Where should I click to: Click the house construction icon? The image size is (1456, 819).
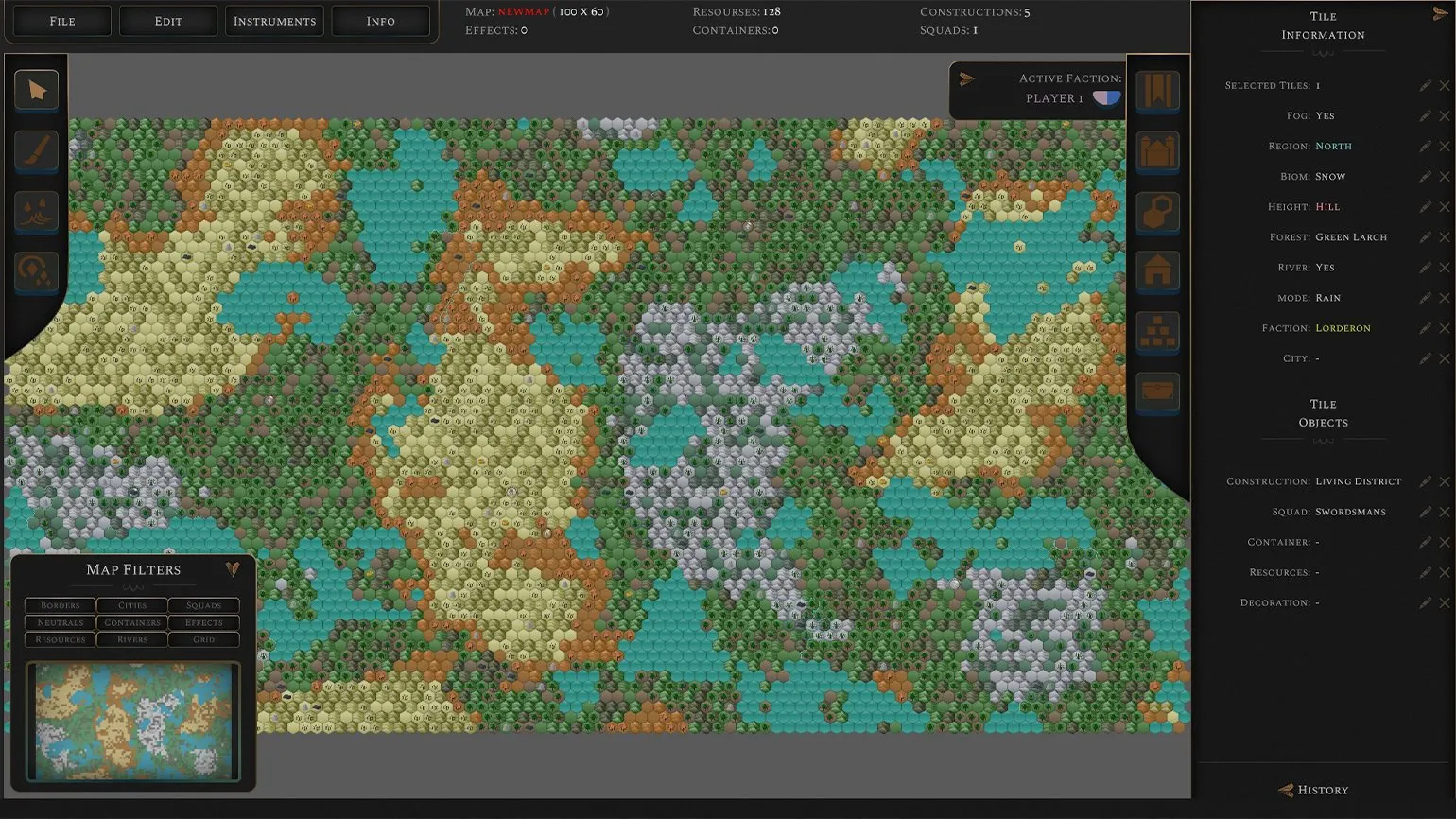pyautogui.click(x=1157, y=272)
